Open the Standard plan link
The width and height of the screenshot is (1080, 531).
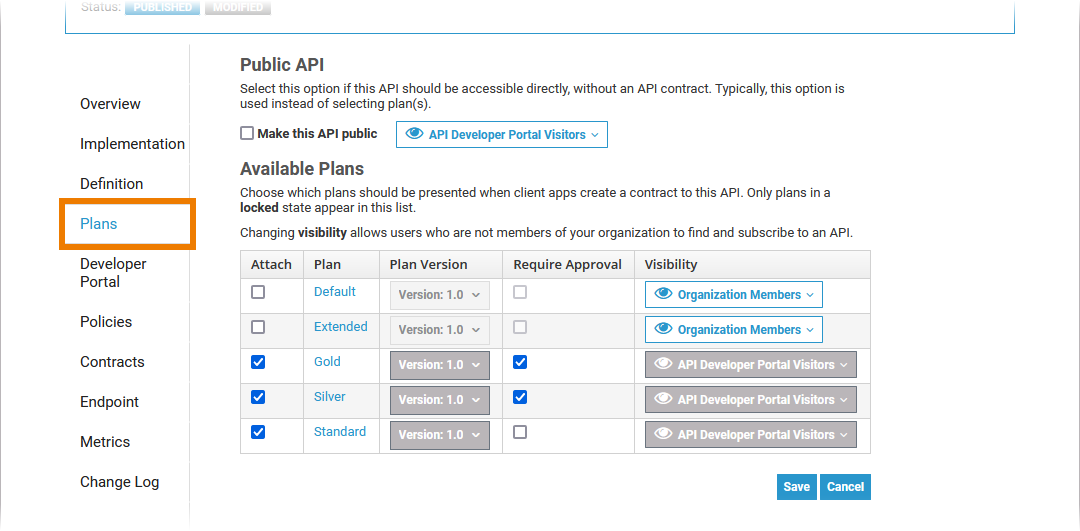click(x=340, y=432)
